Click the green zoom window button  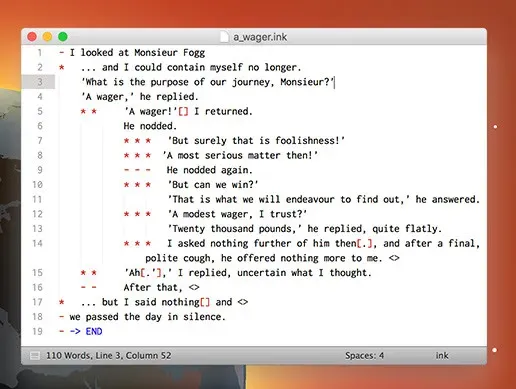[x=63, y=36]
